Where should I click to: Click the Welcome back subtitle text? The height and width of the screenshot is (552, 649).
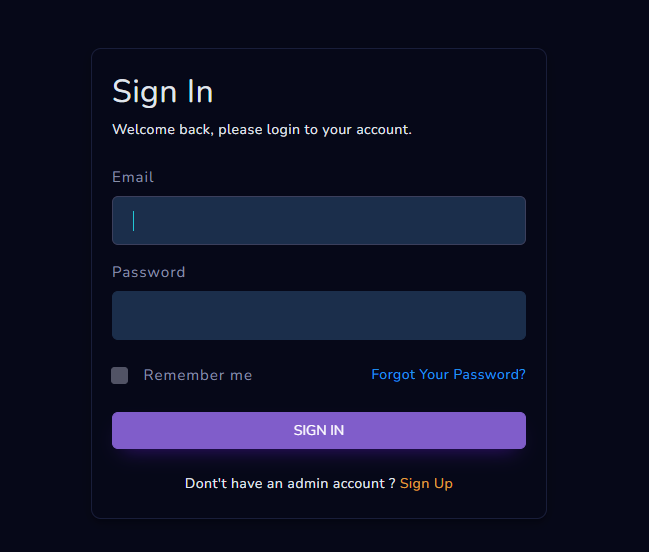[262, 129]
